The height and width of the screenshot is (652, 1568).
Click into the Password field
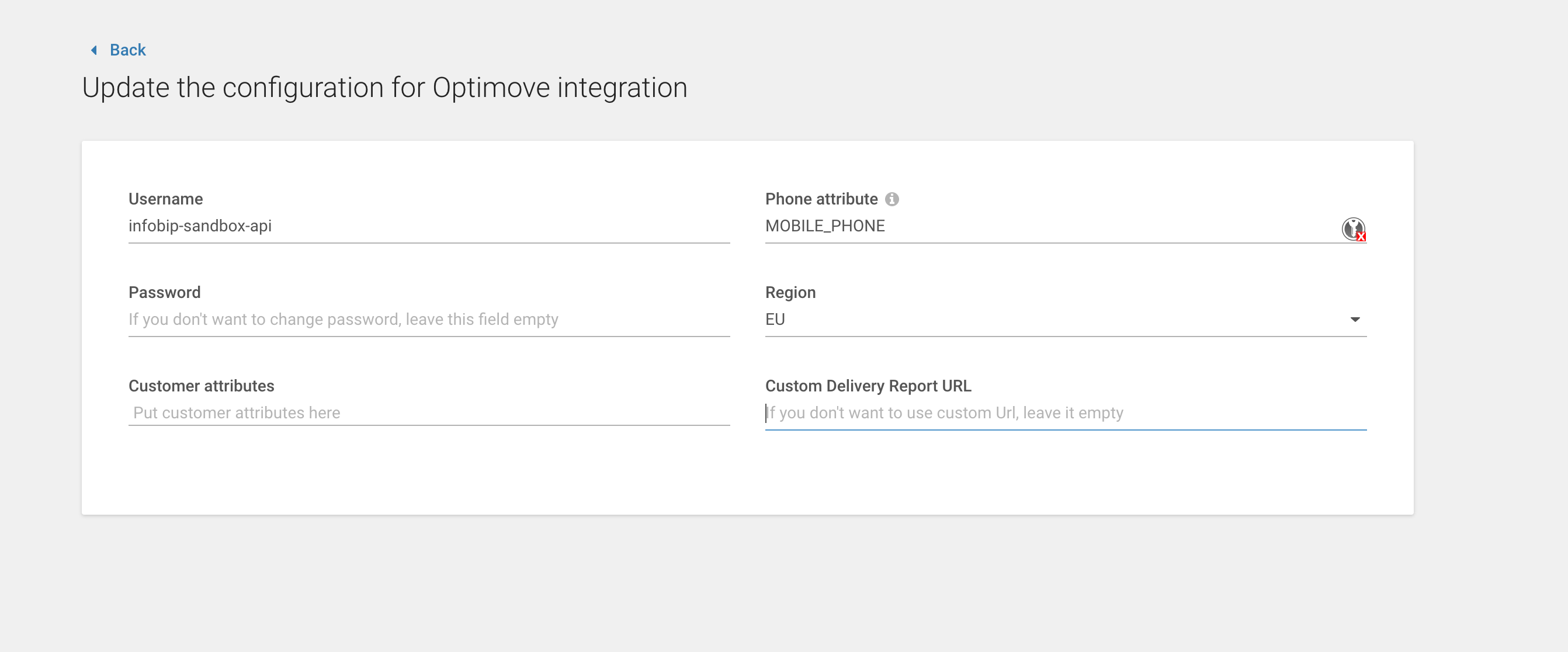(429, 320)
